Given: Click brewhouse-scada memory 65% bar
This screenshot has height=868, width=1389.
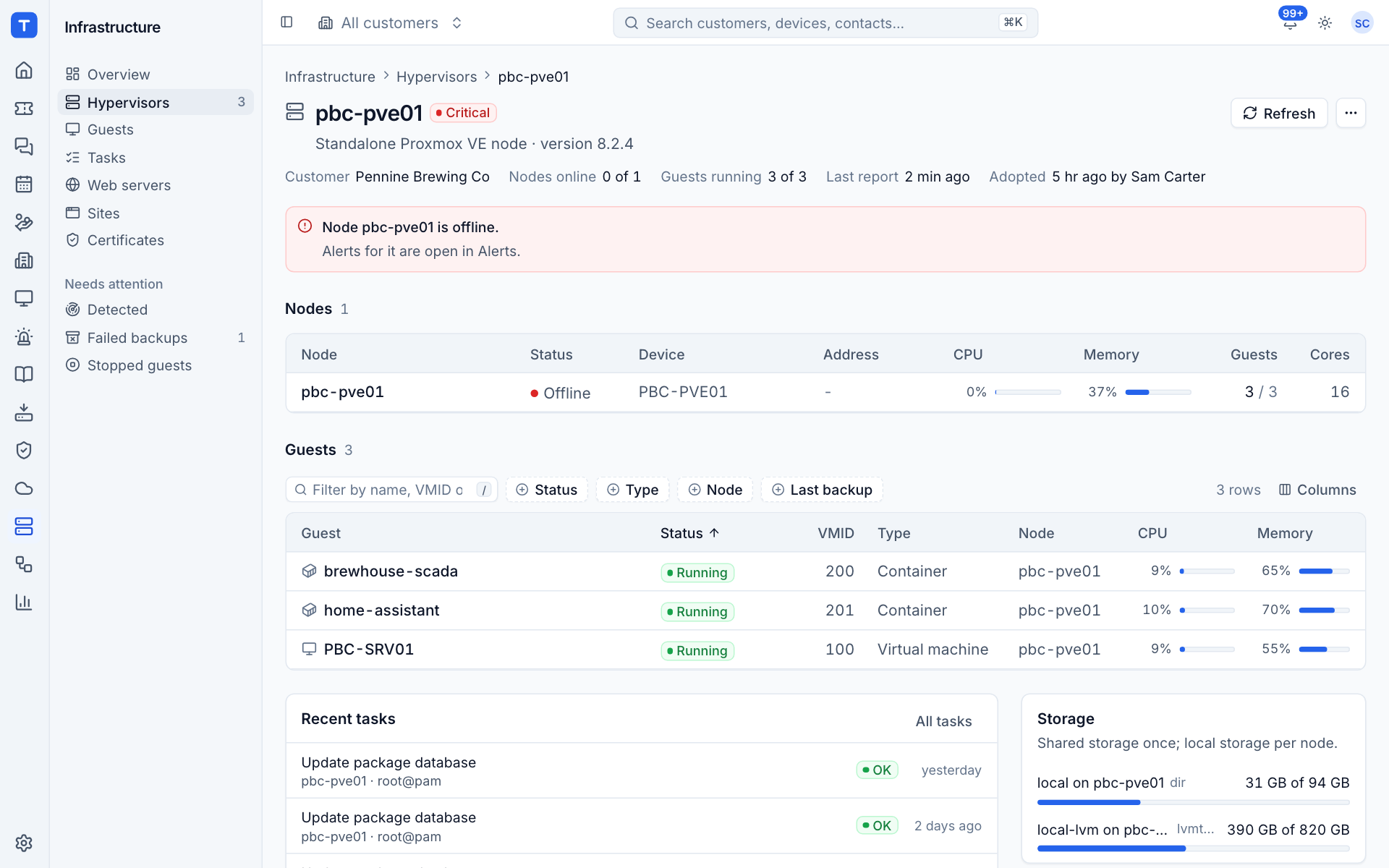Looking at the screenshot, I should coord(1324,571).
